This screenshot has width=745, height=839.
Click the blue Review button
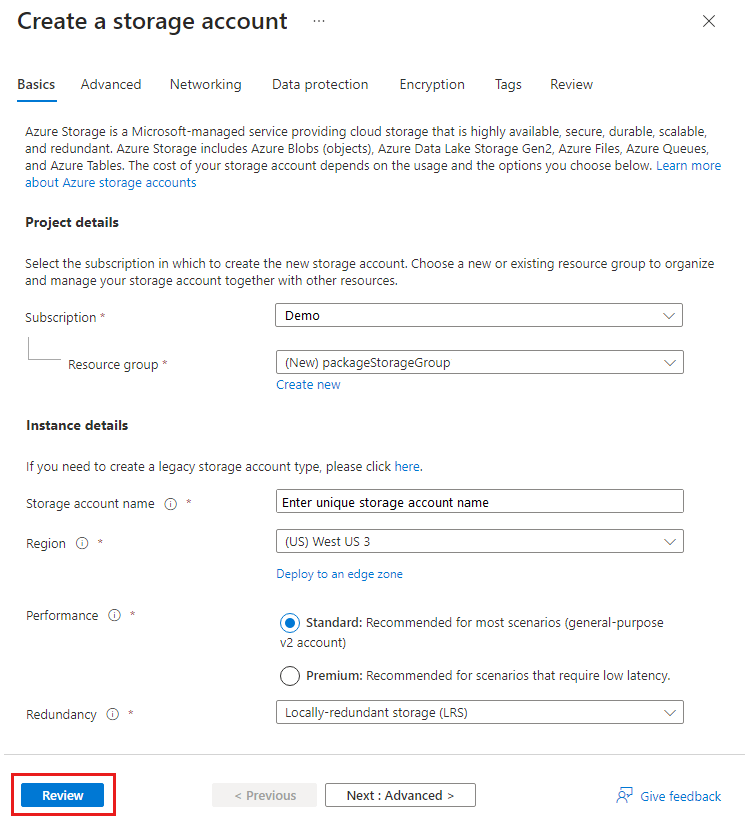coord(63,795)
